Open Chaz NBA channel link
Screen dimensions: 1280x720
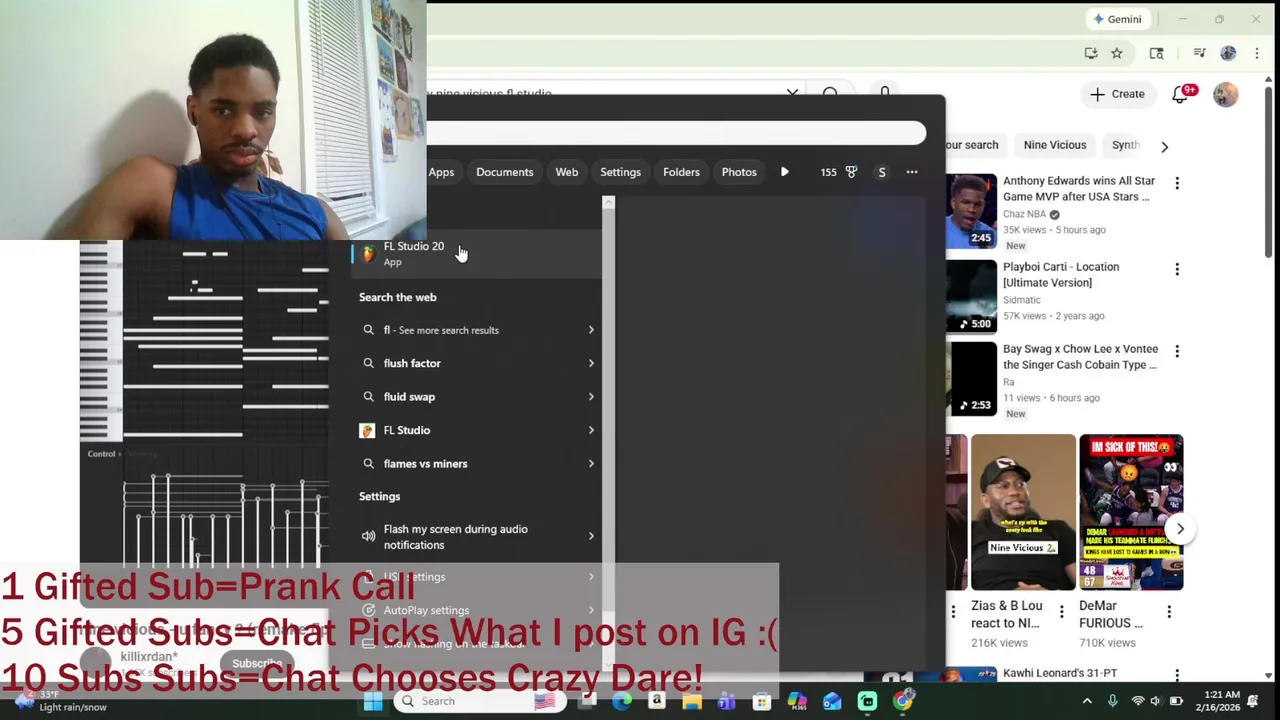1024,214
